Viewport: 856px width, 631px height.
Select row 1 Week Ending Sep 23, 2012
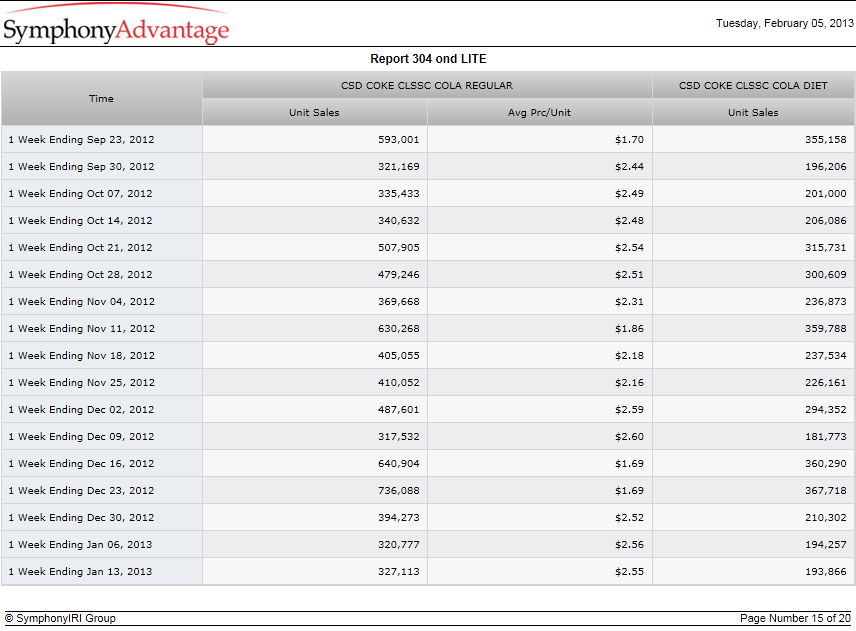pos(427,140)
